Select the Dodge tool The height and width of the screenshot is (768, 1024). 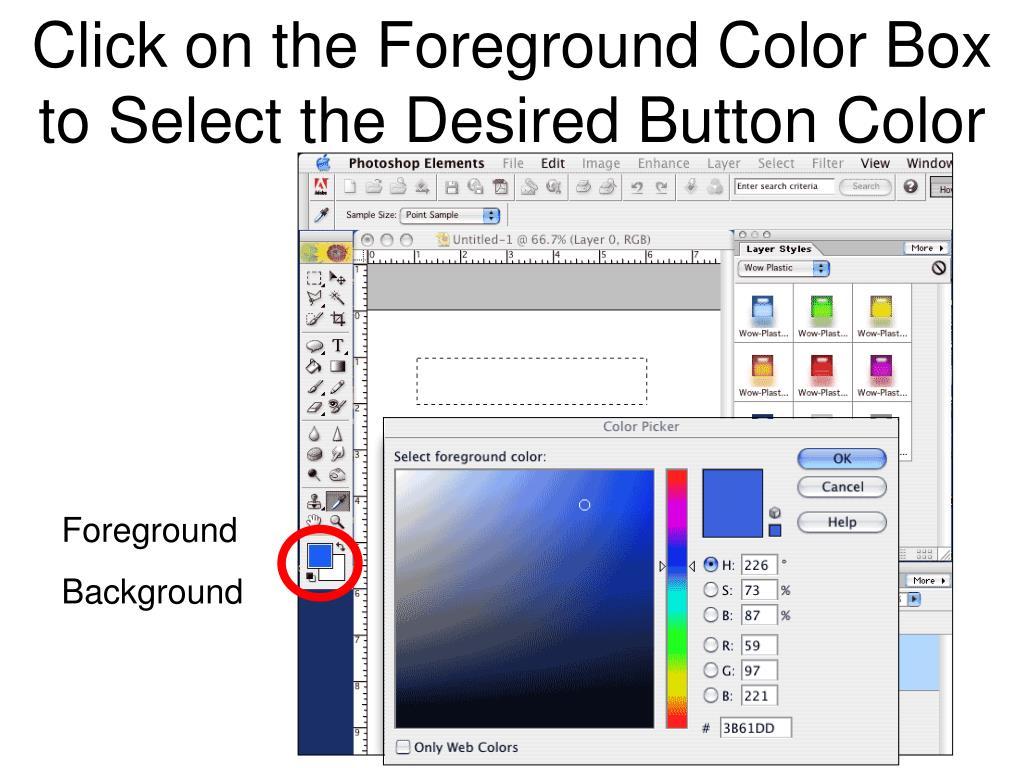(315, 475)
